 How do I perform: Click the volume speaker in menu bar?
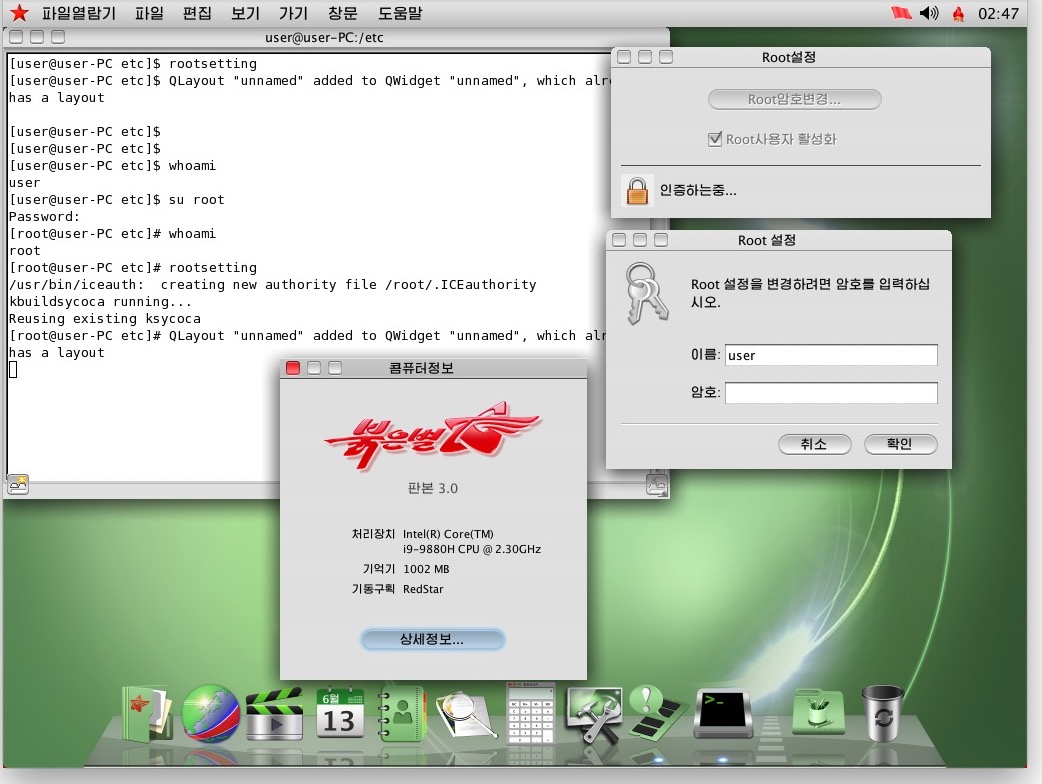tap(929, 13)
